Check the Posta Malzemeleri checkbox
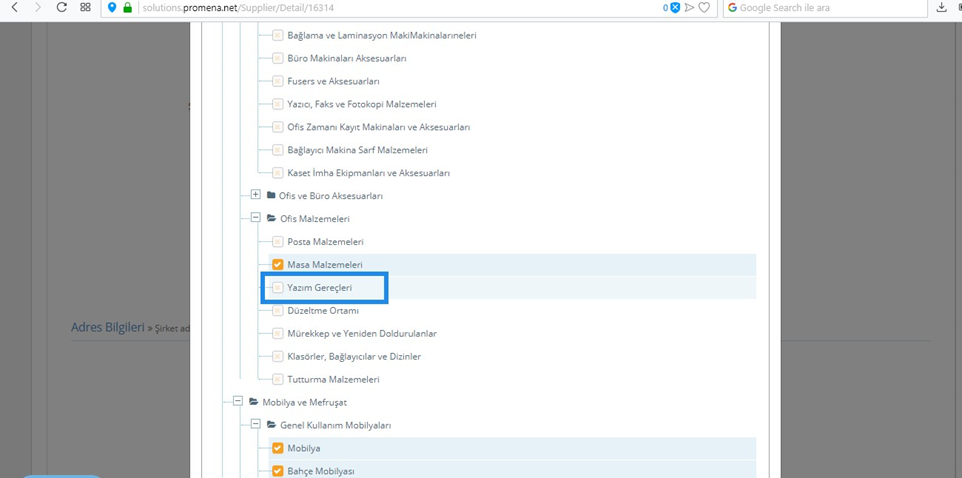This screenshot has width=962, height=478. coord(278,242)
